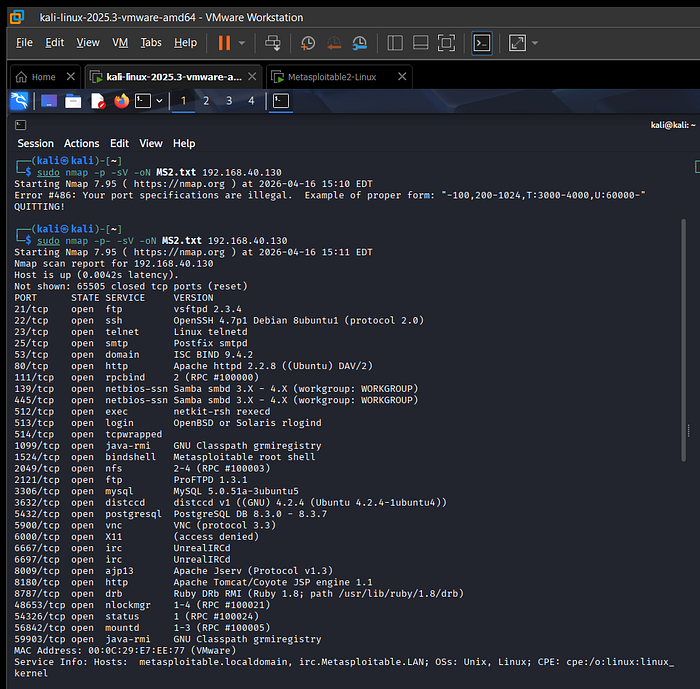Launch the text editor panel icon
Viewport: 700px width, 689px height.
pyautogui.click(x=97, y=101)
